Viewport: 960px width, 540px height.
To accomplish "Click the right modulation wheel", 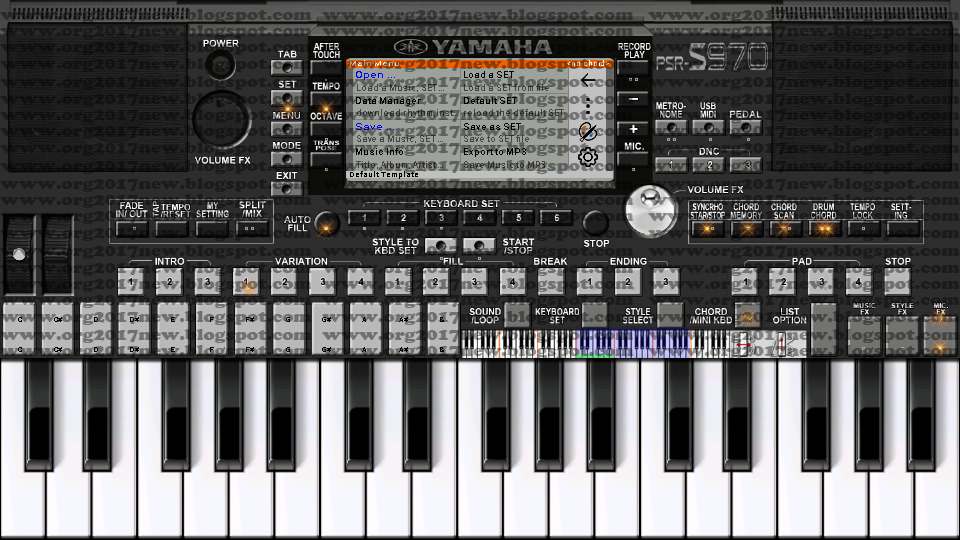I will 57,253.
